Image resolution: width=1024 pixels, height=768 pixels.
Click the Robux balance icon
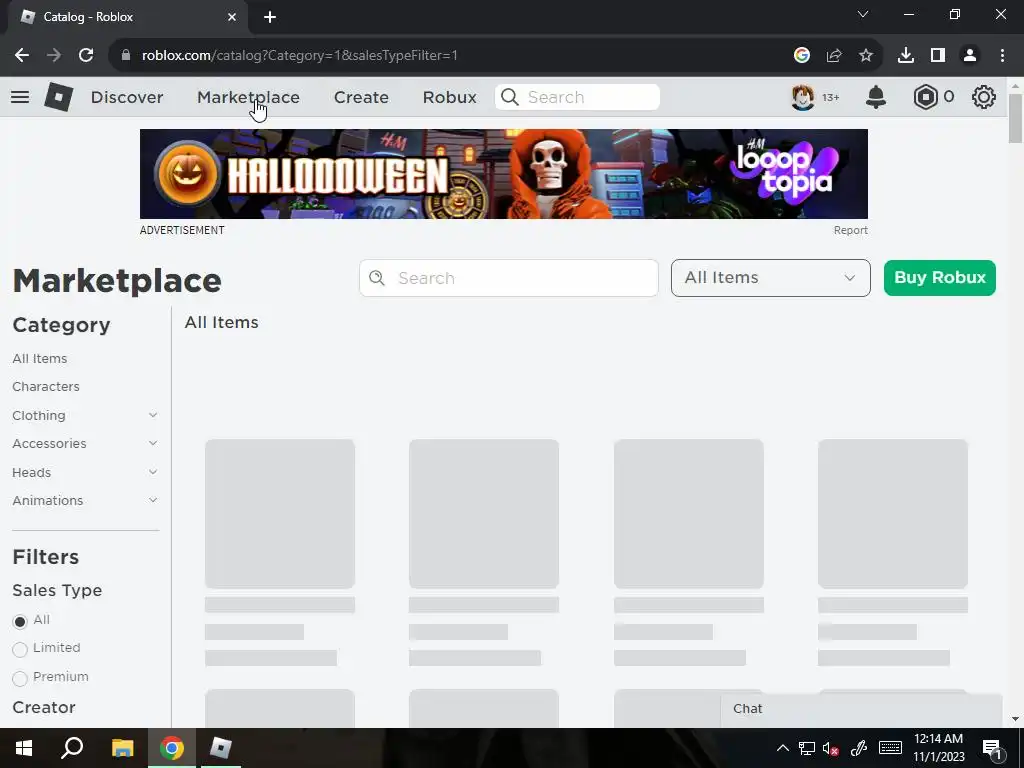coord(925,97)
